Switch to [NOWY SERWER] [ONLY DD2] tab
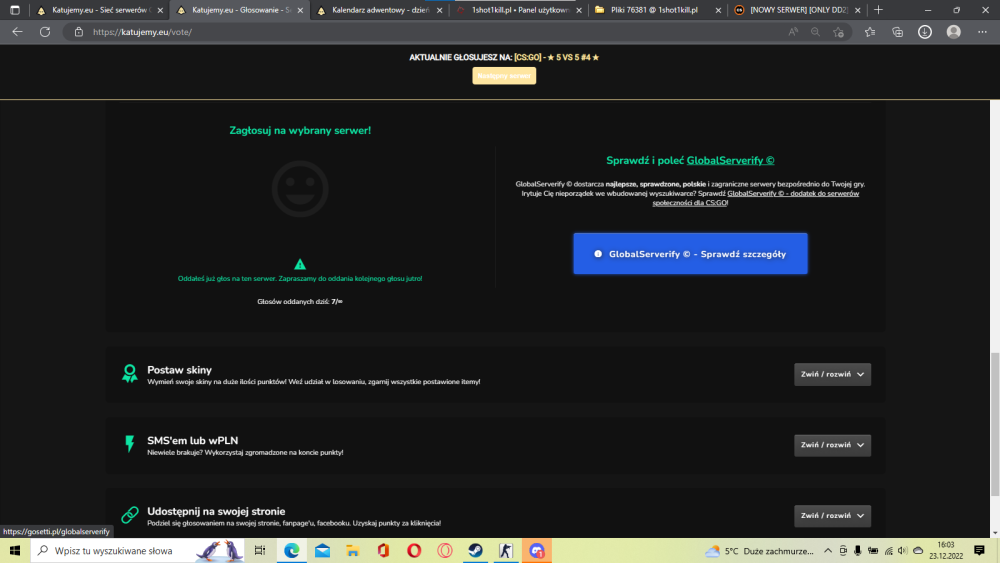This screenshot has height=563, width=1000. pyautogui.click(x=797, y=10)
